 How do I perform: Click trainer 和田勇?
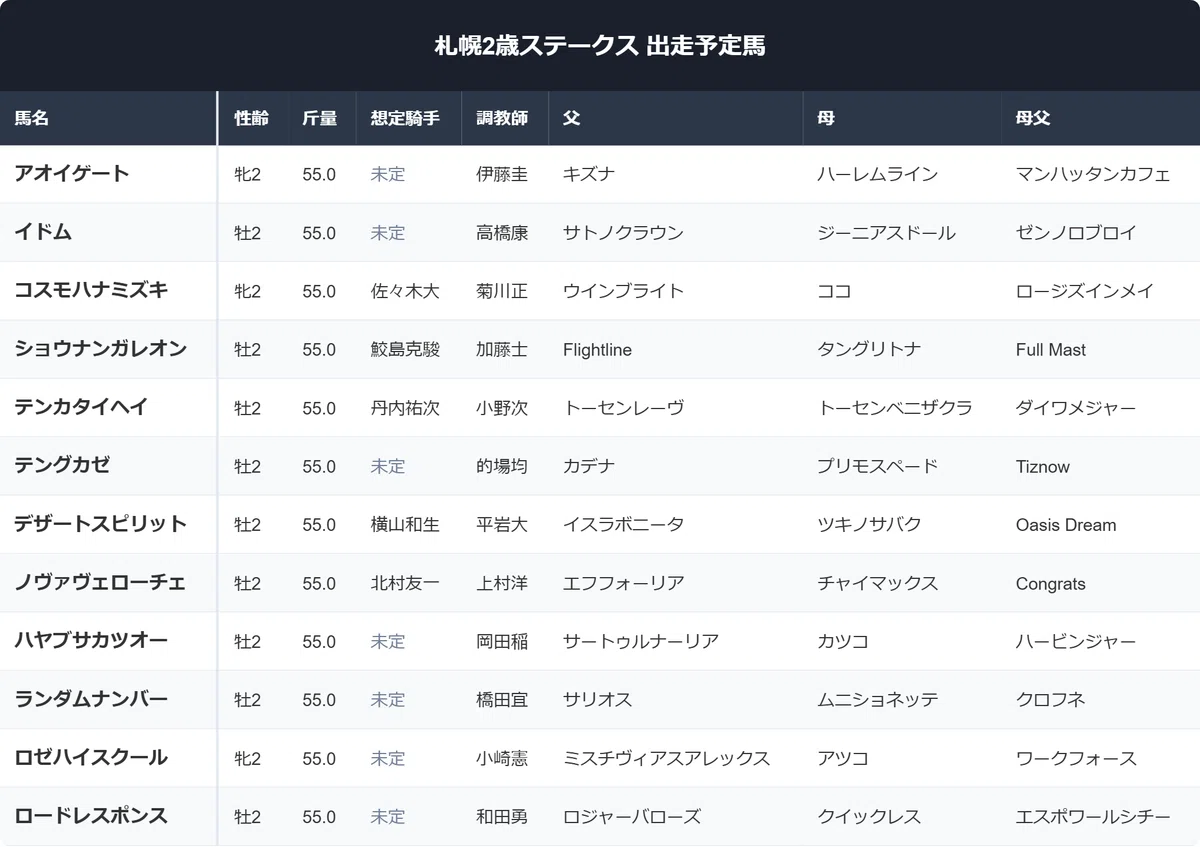pos(502,818)
